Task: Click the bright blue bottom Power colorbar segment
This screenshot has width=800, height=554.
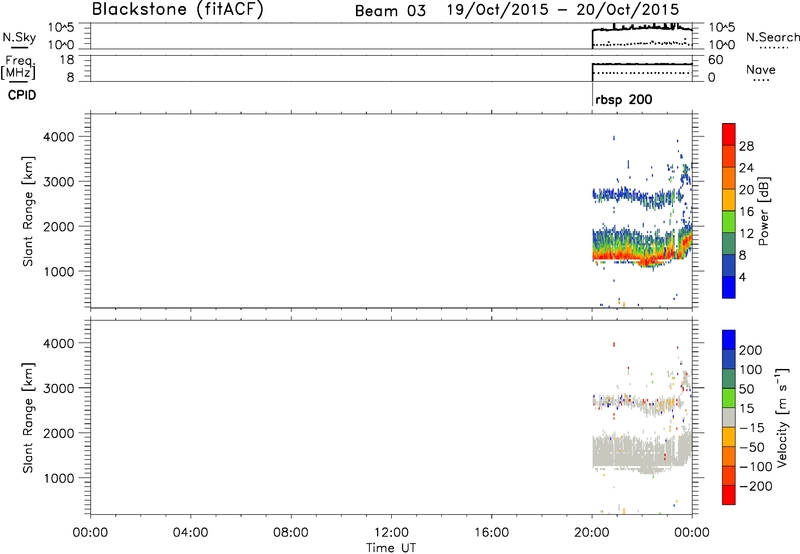Action: 729,287
